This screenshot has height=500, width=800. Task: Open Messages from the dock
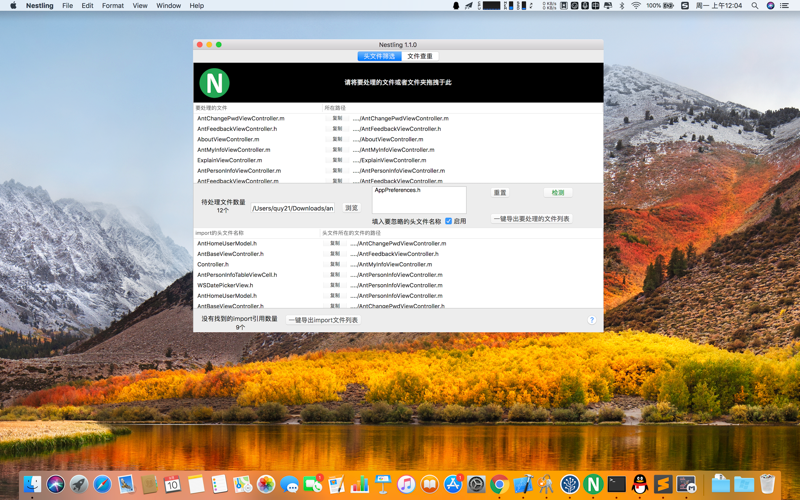[289, 484]
